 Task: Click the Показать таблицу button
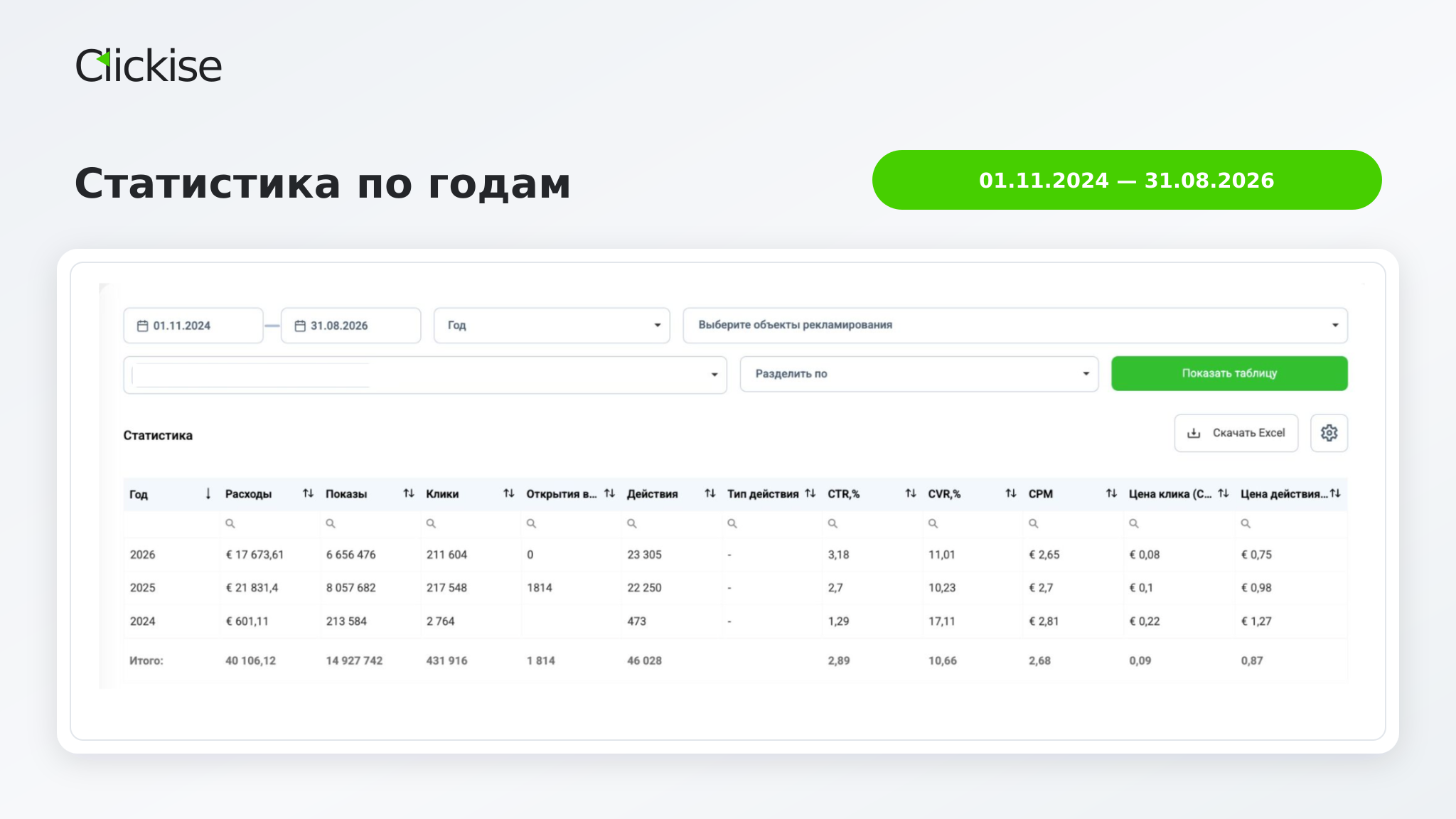1229,373
